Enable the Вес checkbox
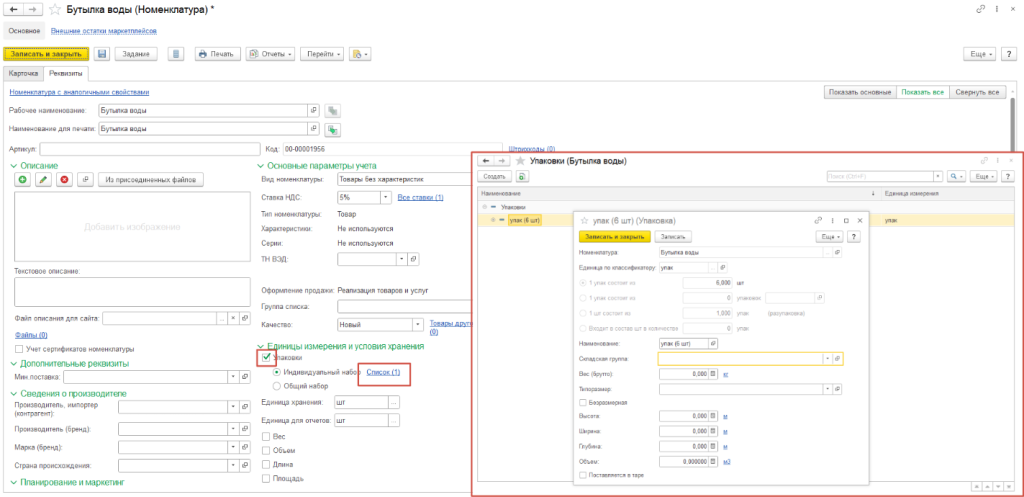Image resolution: width=1024 pixels, height=497 pixels. [x=265, y=436]
